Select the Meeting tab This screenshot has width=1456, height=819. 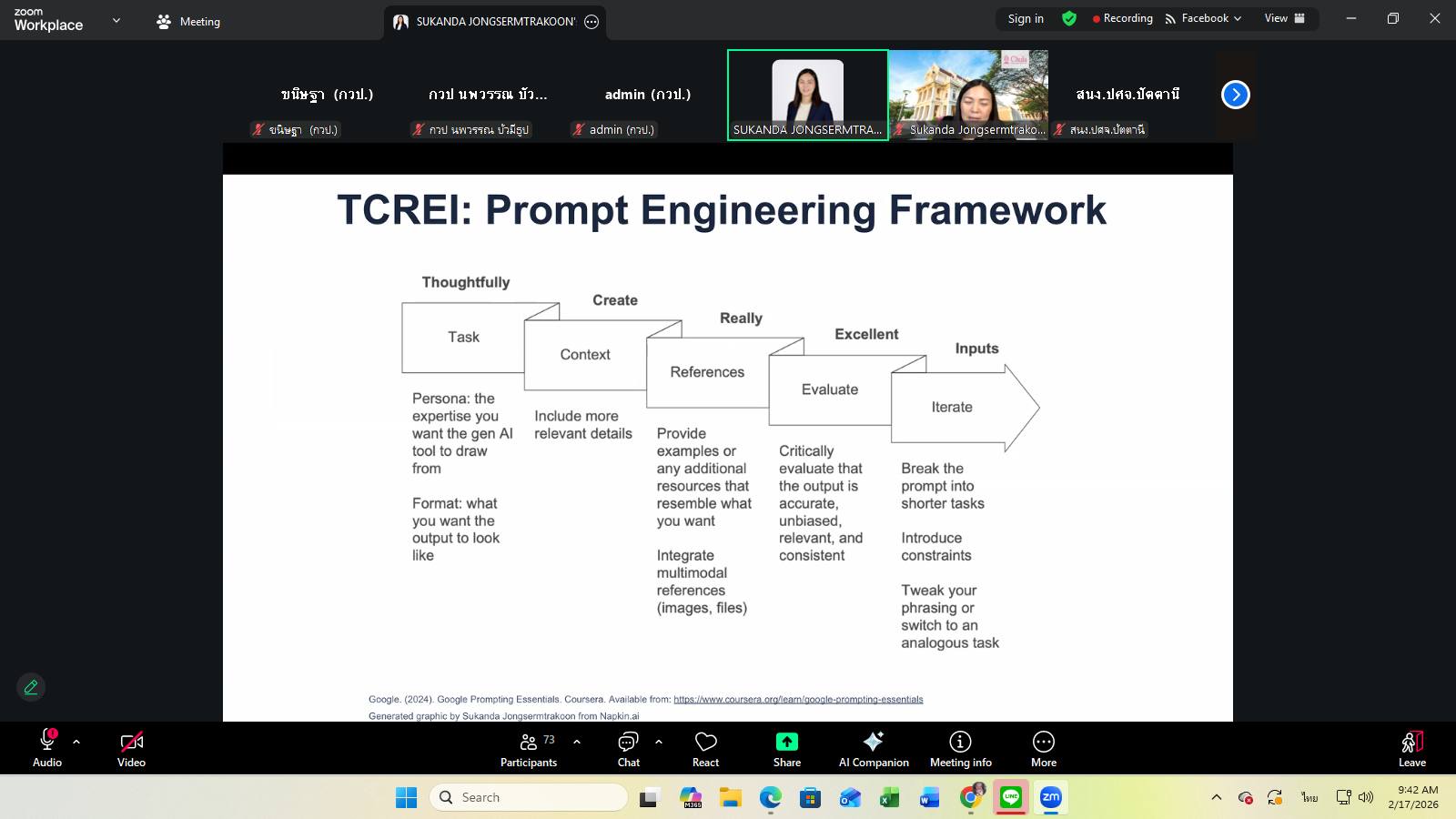188,21
